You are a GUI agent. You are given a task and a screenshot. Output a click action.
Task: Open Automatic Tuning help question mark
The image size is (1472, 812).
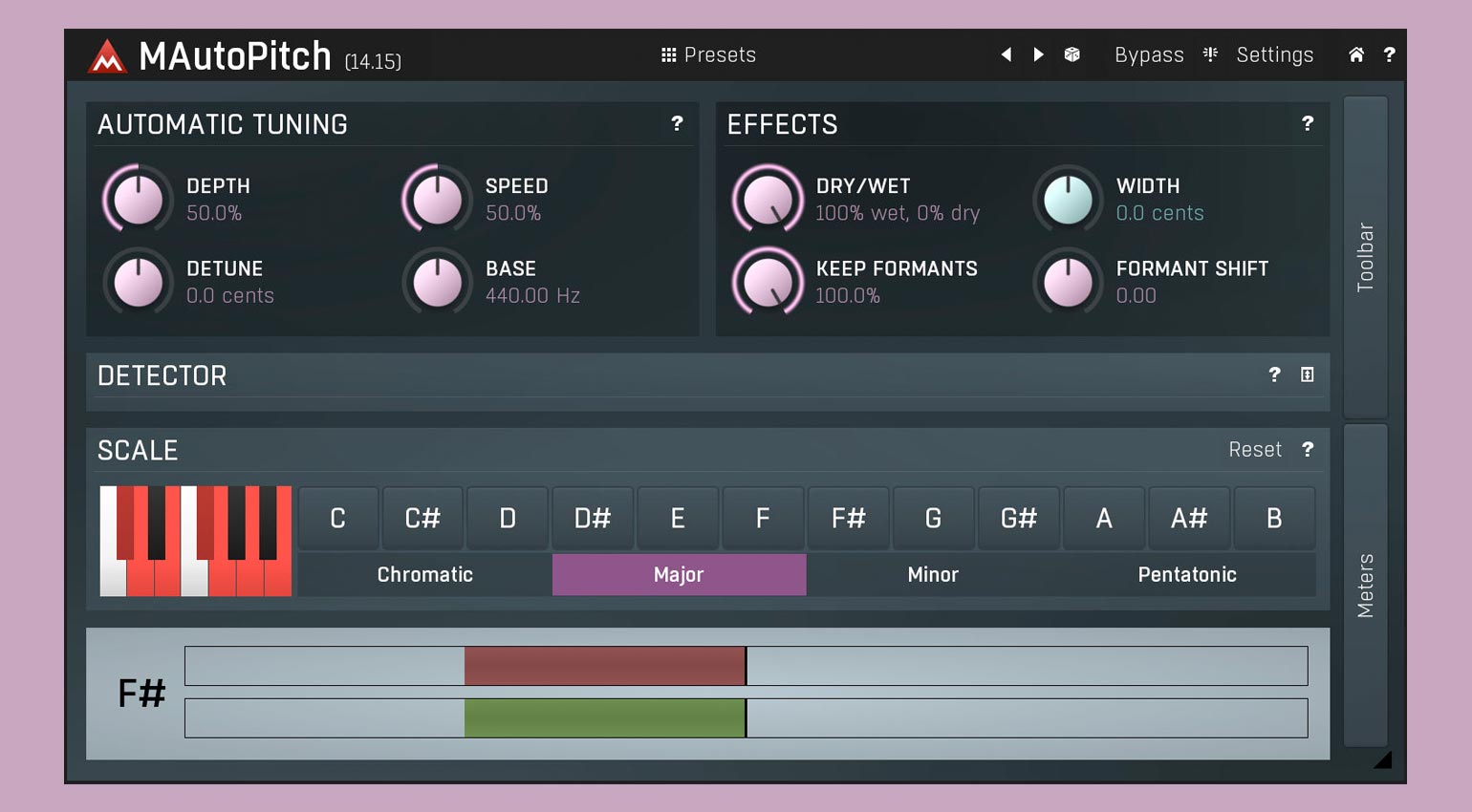click(677, 123)
